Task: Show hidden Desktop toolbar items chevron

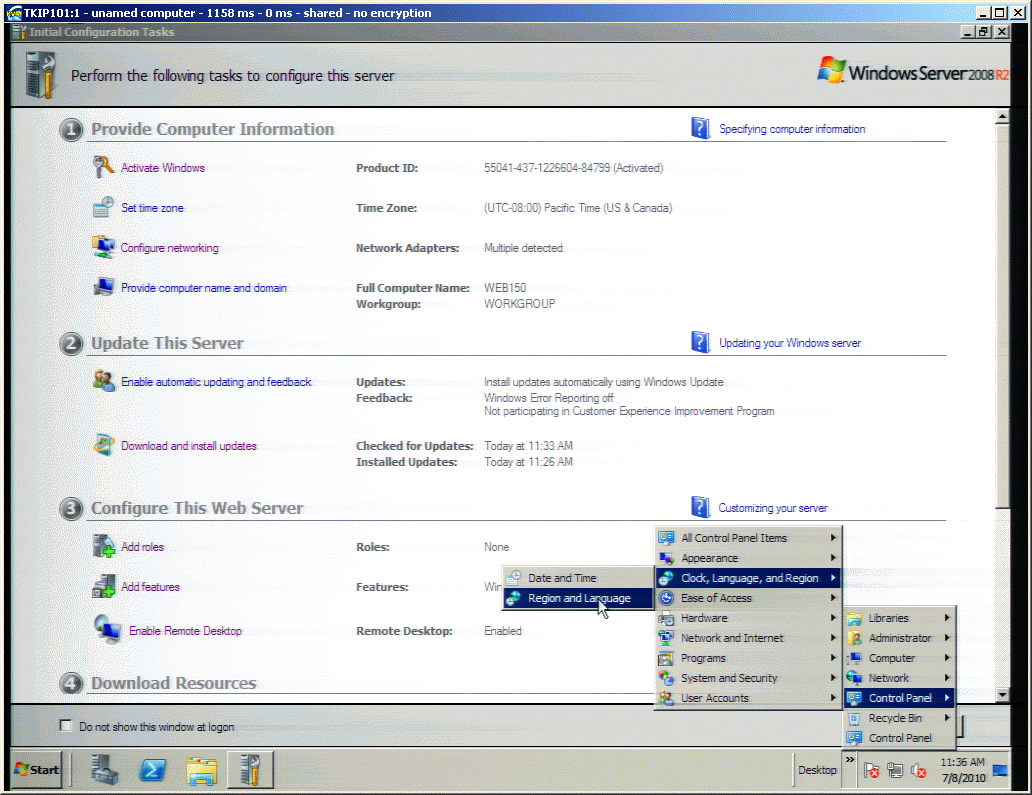Action: coord(850,759)
